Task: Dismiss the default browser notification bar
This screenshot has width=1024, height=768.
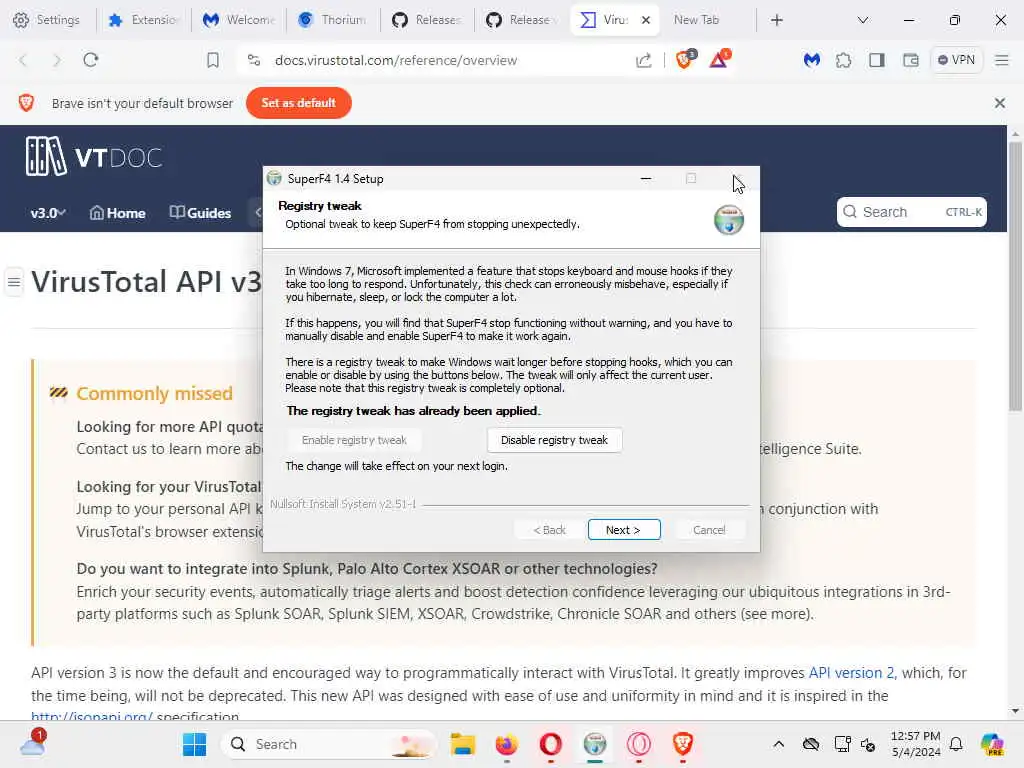Action: [x=1000, y=103]
